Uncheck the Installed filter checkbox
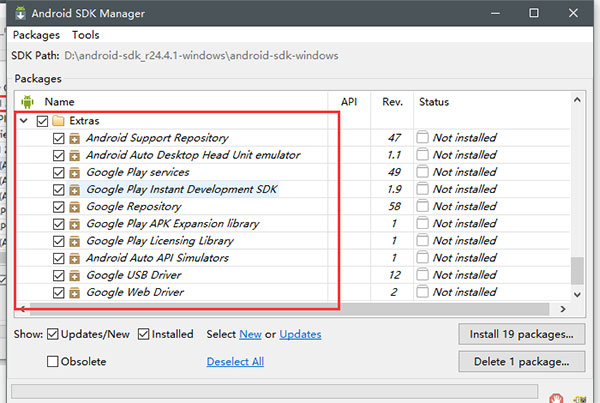This screenshot has width=600, height=403. coord(145,334)
